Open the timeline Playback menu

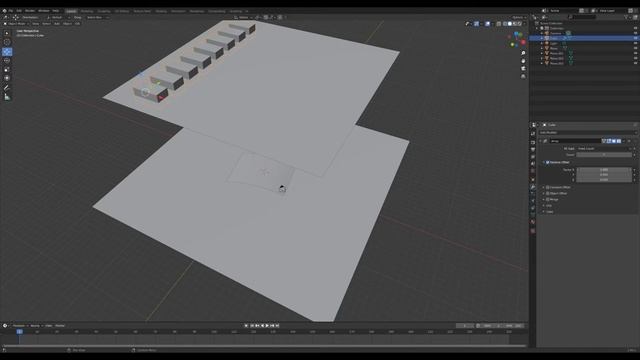click(x=19, y=326)
